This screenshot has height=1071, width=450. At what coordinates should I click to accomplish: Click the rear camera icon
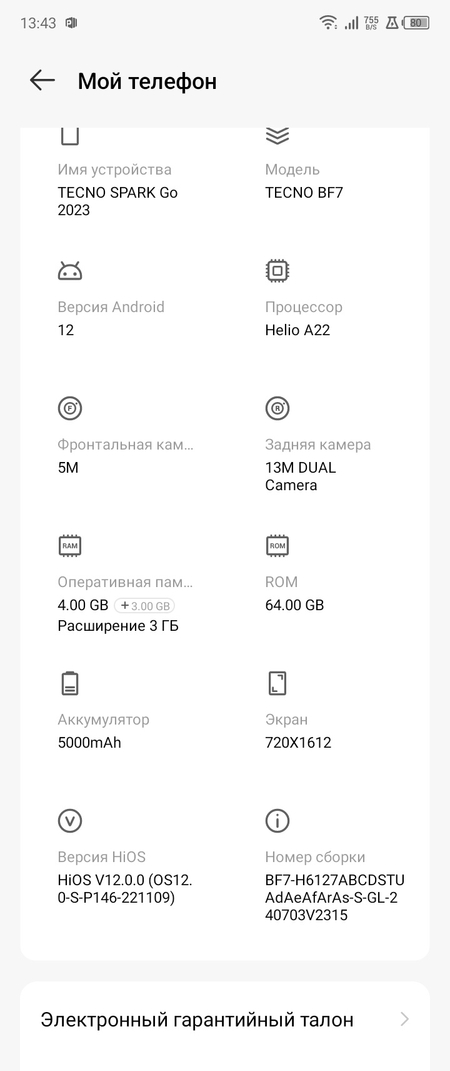277,408
